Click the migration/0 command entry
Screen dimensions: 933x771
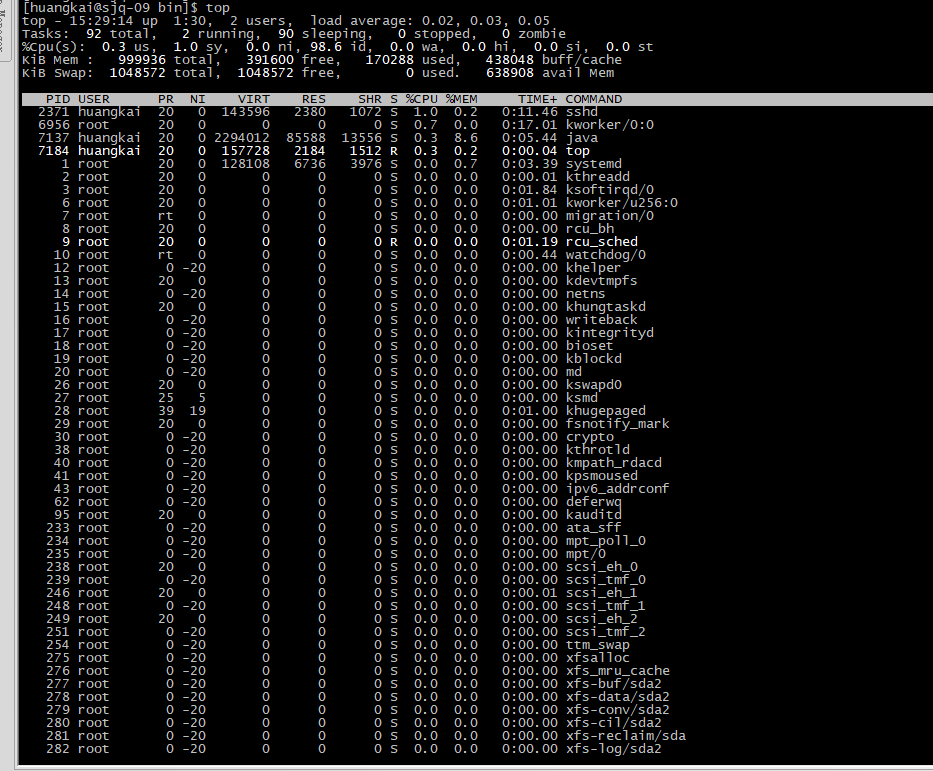click(609, 217)
